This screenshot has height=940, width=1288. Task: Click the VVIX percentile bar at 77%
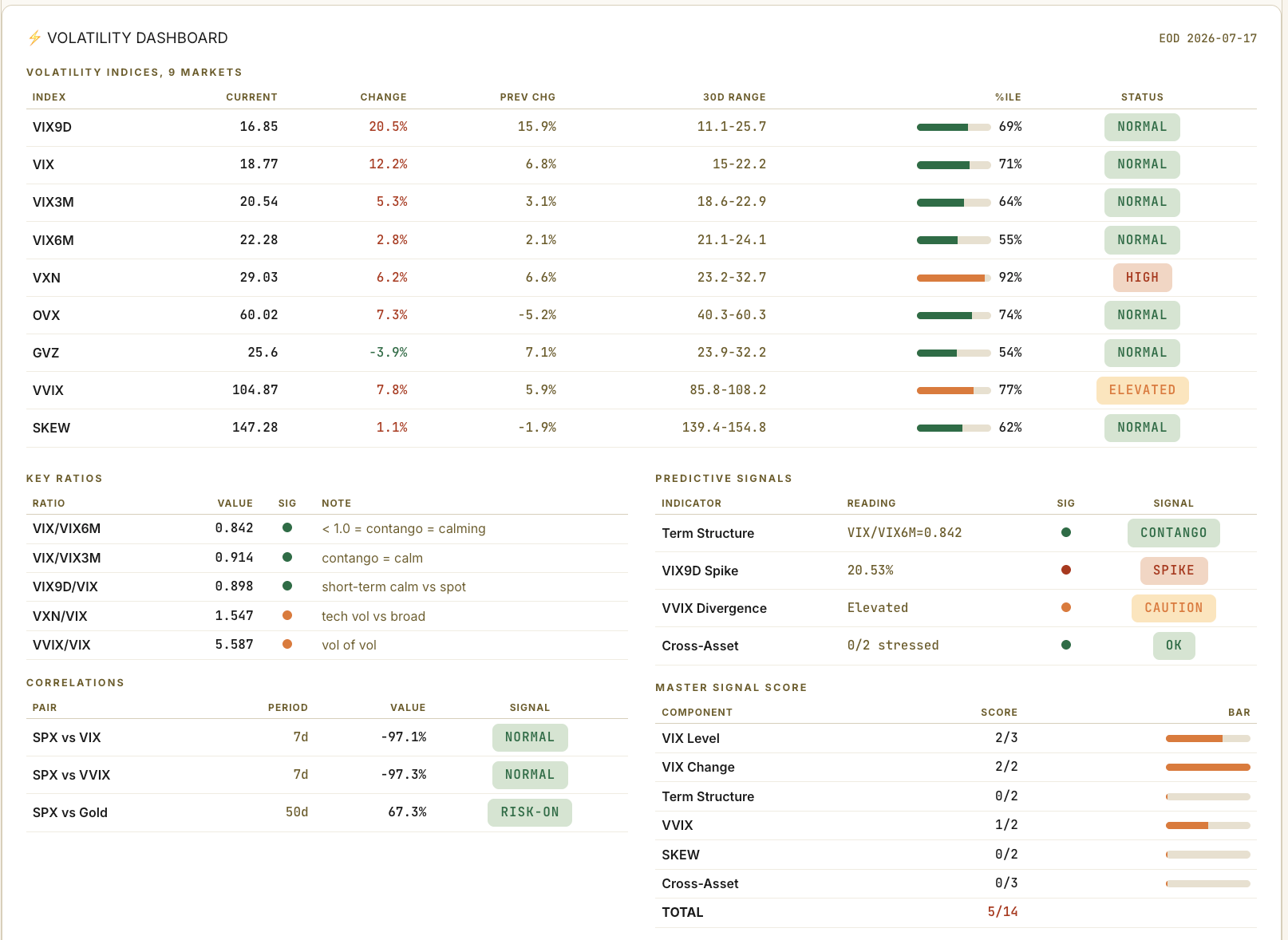pyautogui.click(x=954, y=390)
